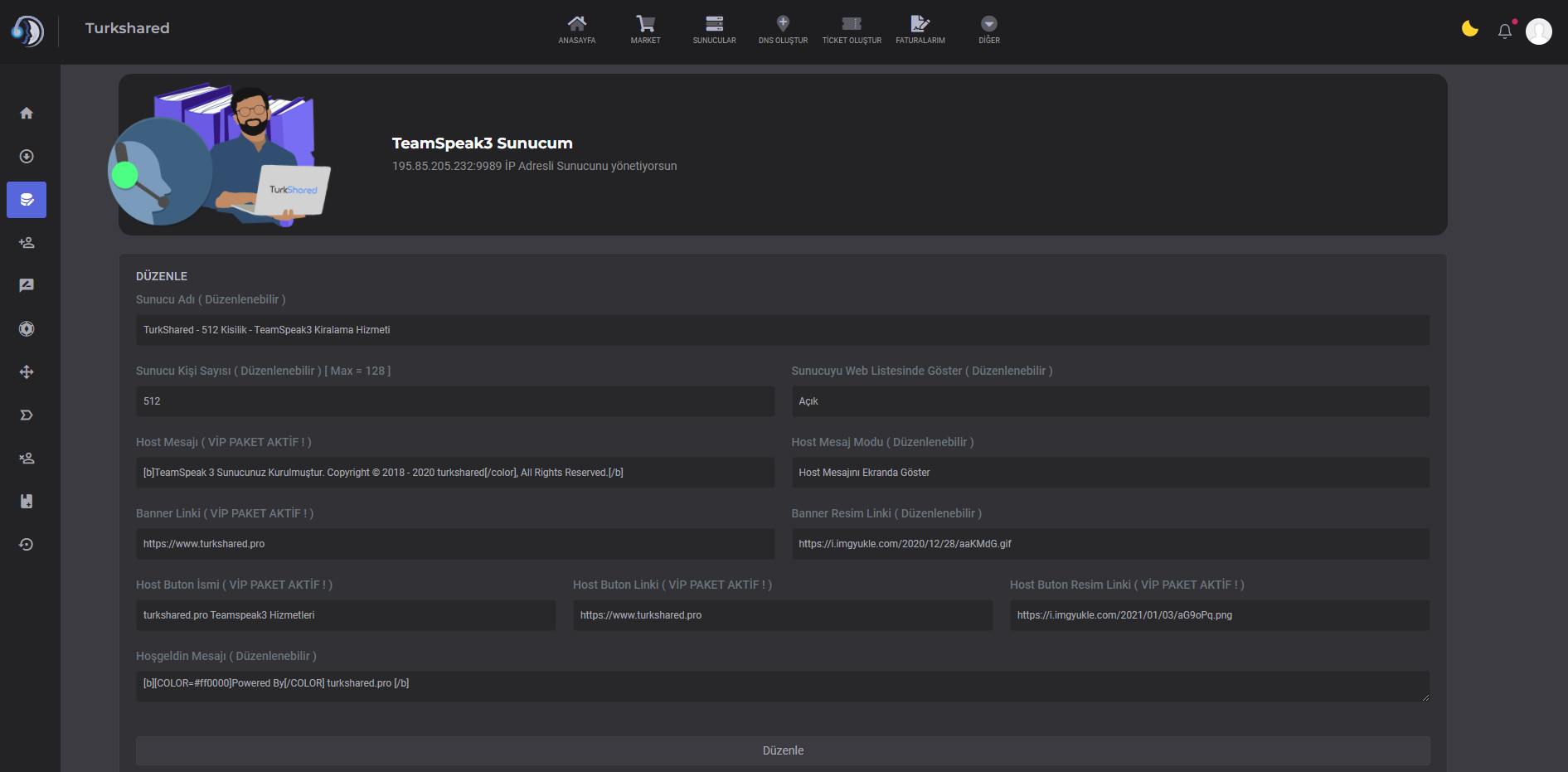
Task: Open the user avatar profile menu
Action: click(1539, 32)
